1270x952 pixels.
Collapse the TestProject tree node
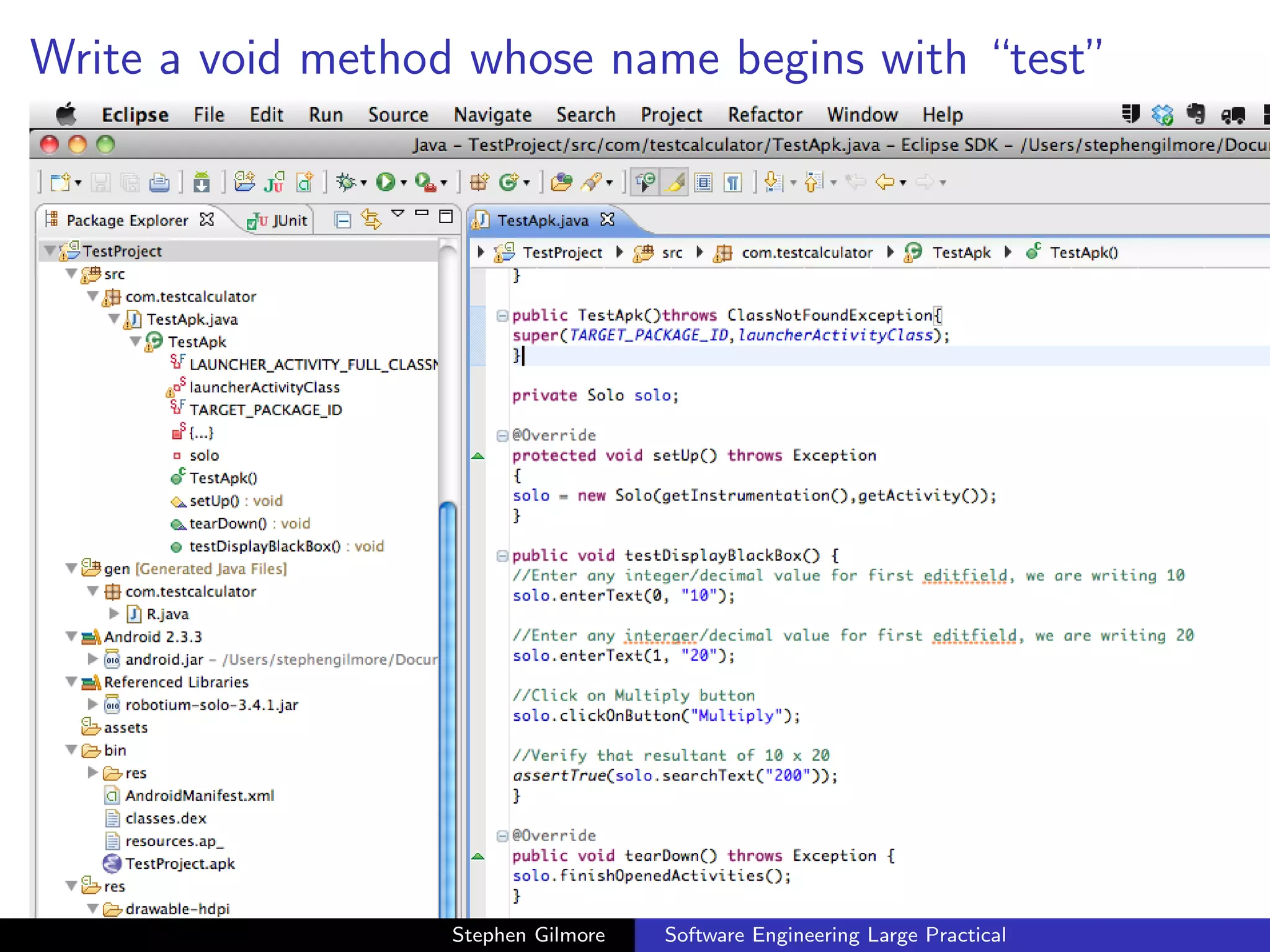[x=50, y=251]
